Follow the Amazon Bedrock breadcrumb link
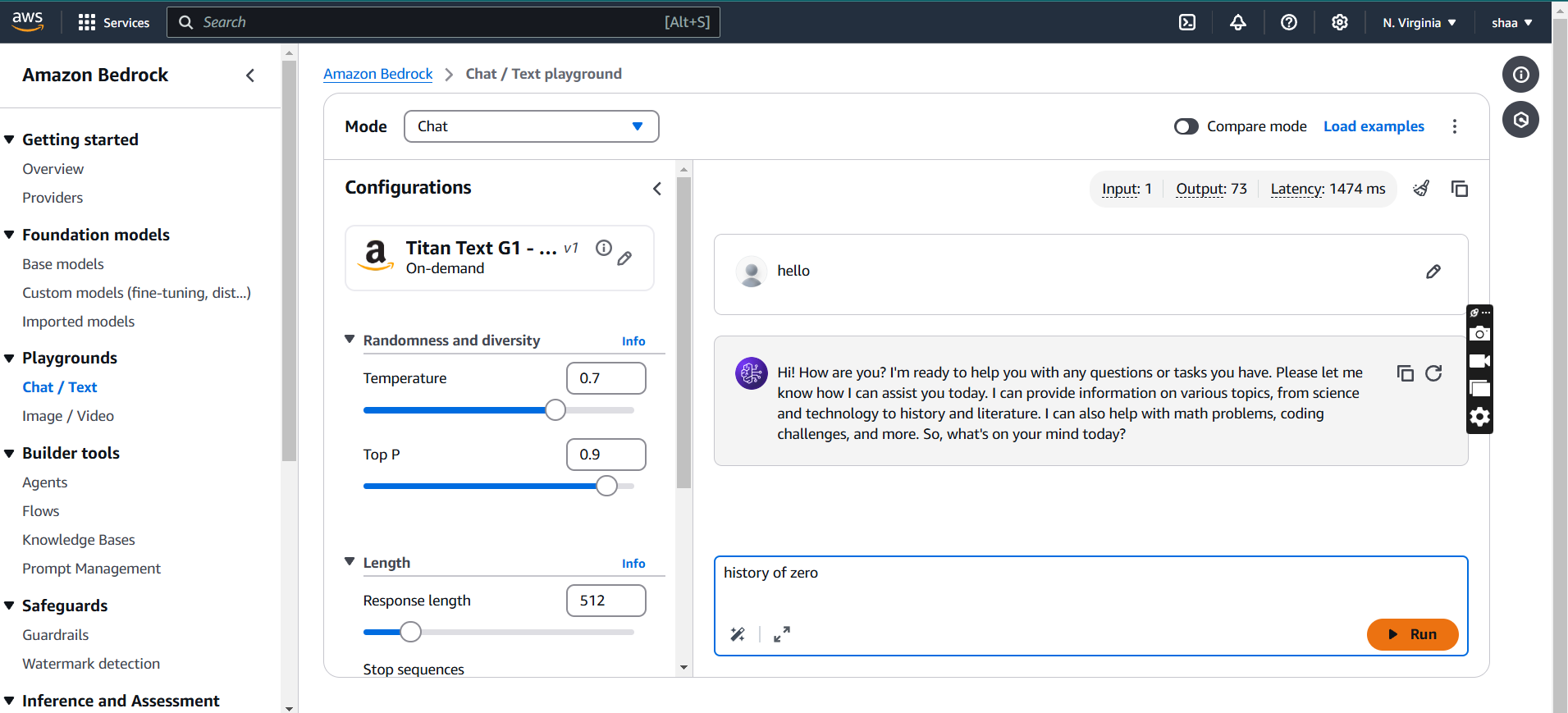Image resolution: width=1568 pixels, height=713 pixels. pyautogui.click(x=378, y=74)
